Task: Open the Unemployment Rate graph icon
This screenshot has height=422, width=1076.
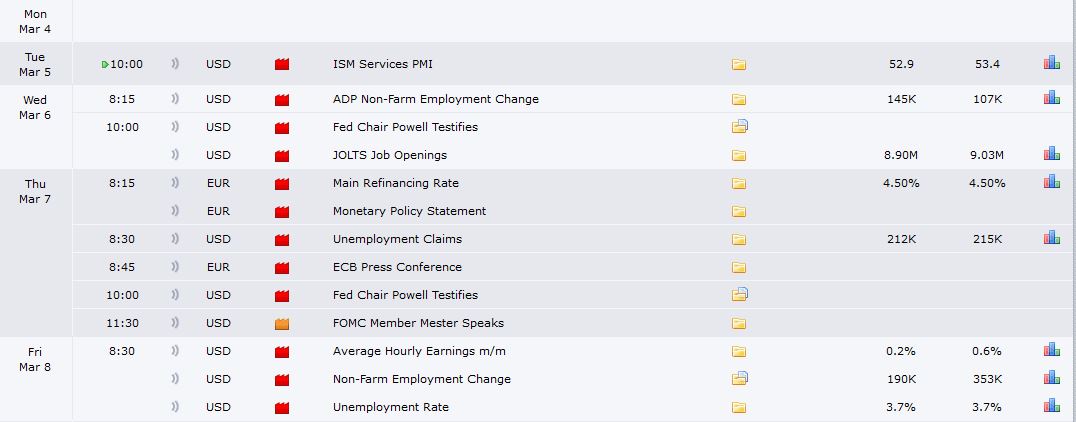Action: (x=1051, y=406)
